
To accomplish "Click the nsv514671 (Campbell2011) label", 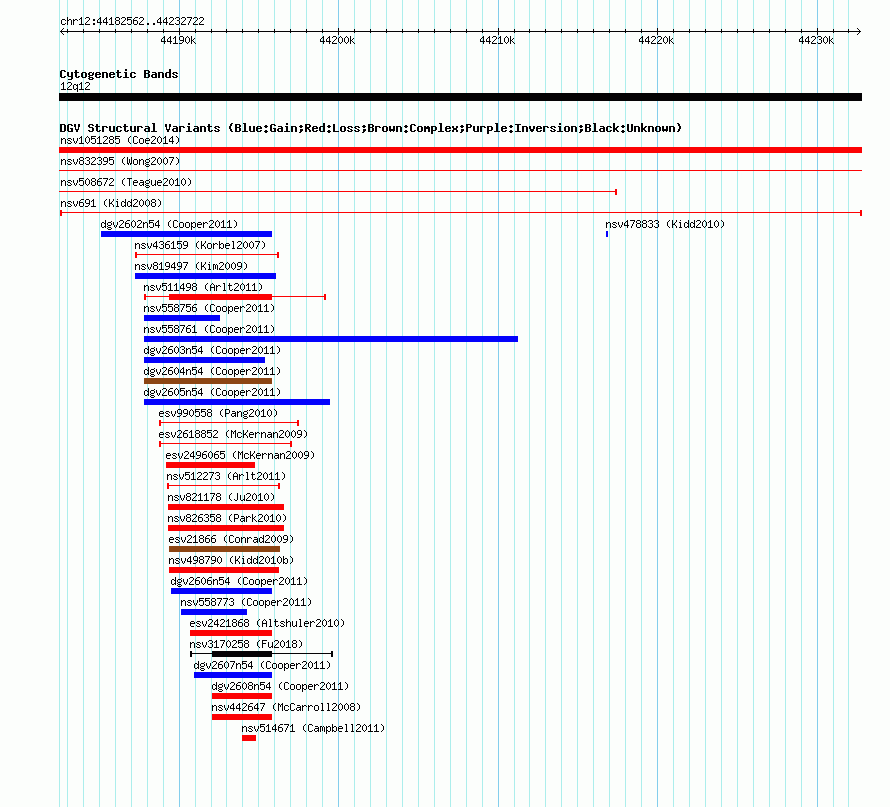I will click(313, 728).
